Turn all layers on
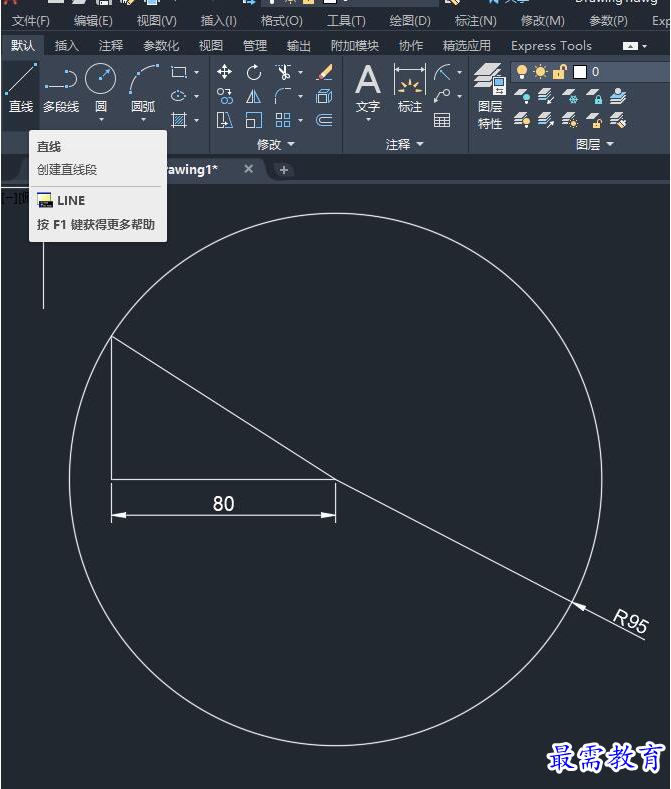Image resolution: width=671 pixels, height=789 pixels. point(521,120)
